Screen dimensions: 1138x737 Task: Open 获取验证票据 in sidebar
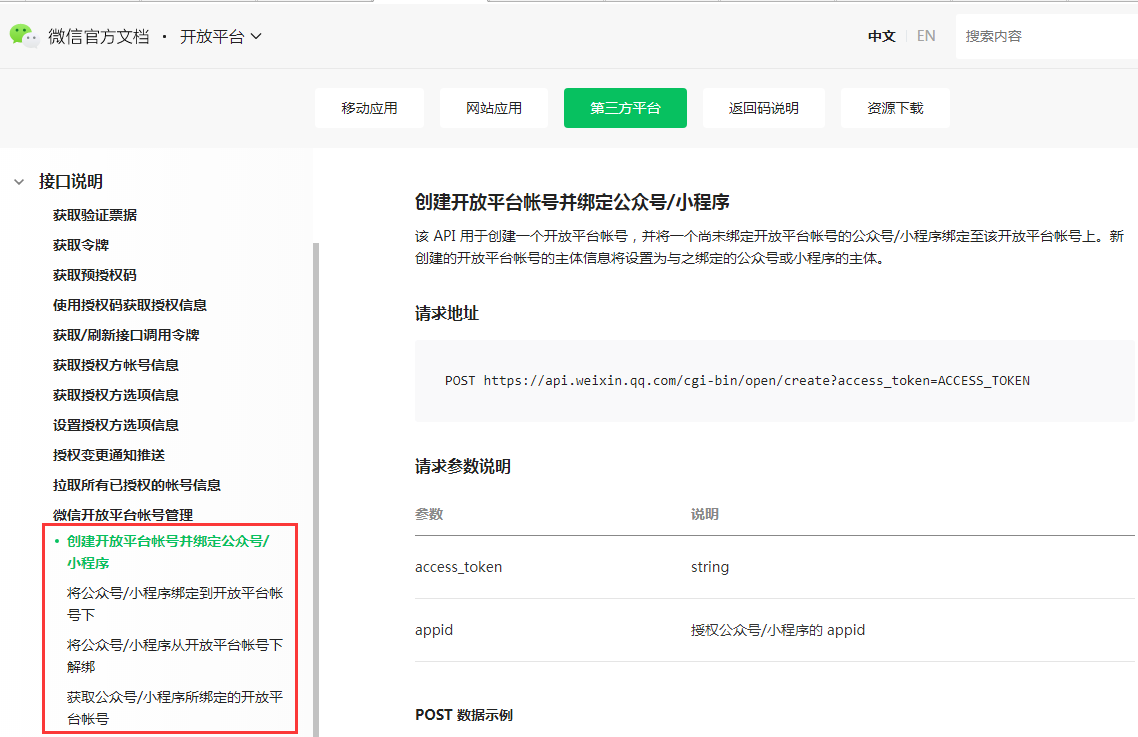click(x=95, y=215)
